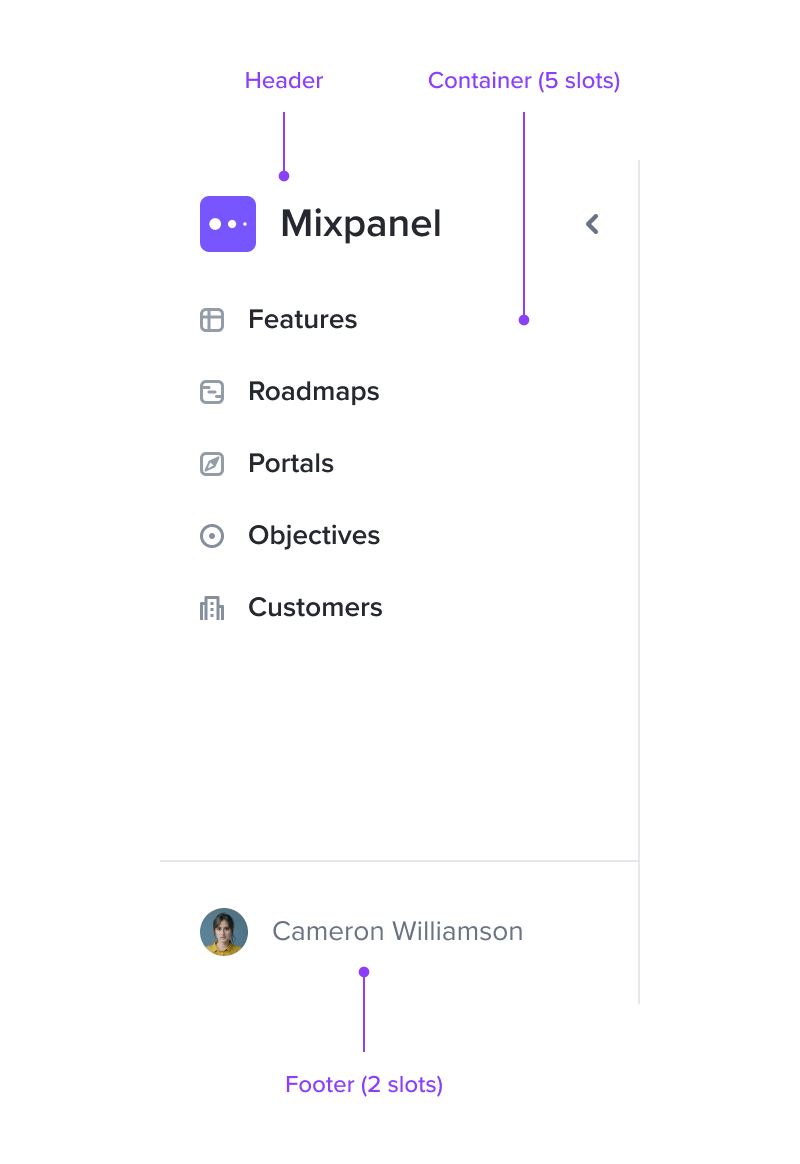The width and height of the screenshot is (800, 1164).
Task: Click the purple dot next to Features
Action: pyautogui.click(x=524, y=320)
